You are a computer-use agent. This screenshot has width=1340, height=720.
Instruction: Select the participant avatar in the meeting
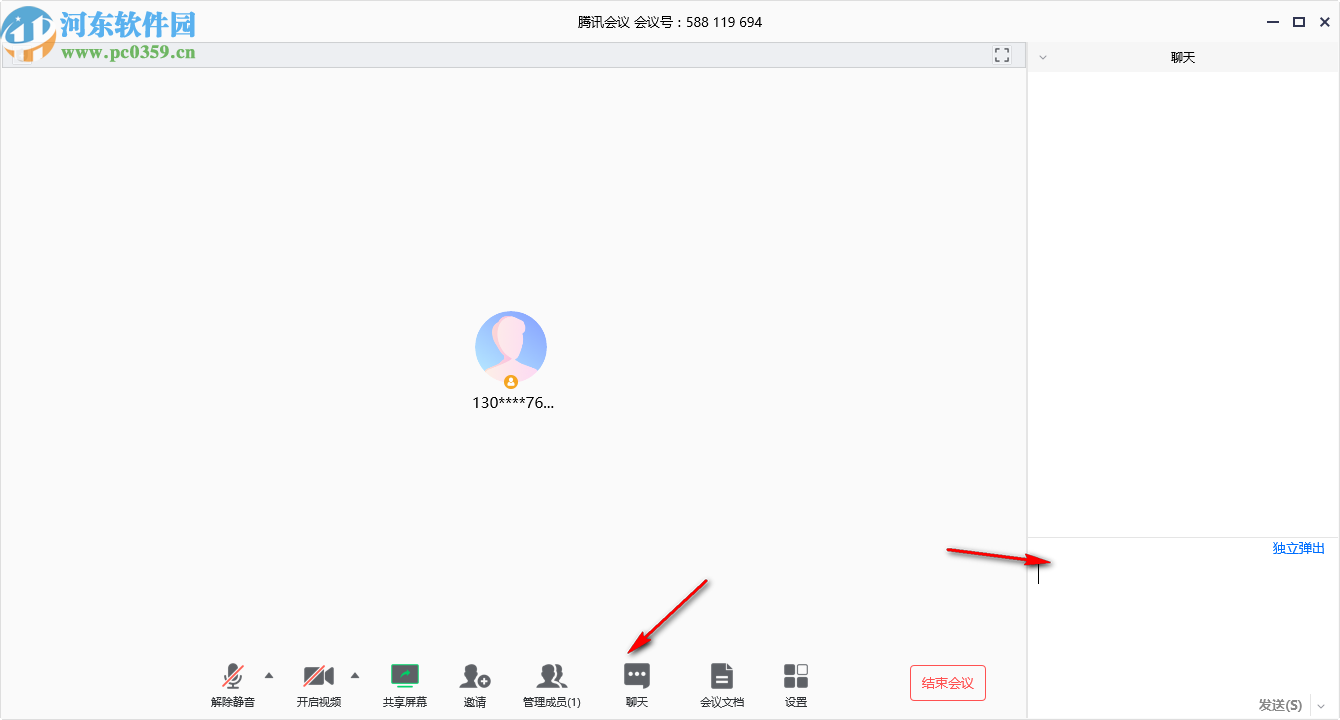pos(511,348)
